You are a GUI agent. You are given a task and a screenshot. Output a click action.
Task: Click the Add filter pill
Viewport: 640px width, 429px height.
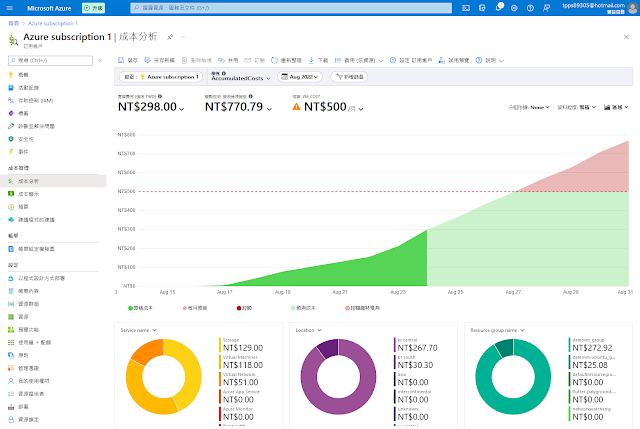coord(349,77)
